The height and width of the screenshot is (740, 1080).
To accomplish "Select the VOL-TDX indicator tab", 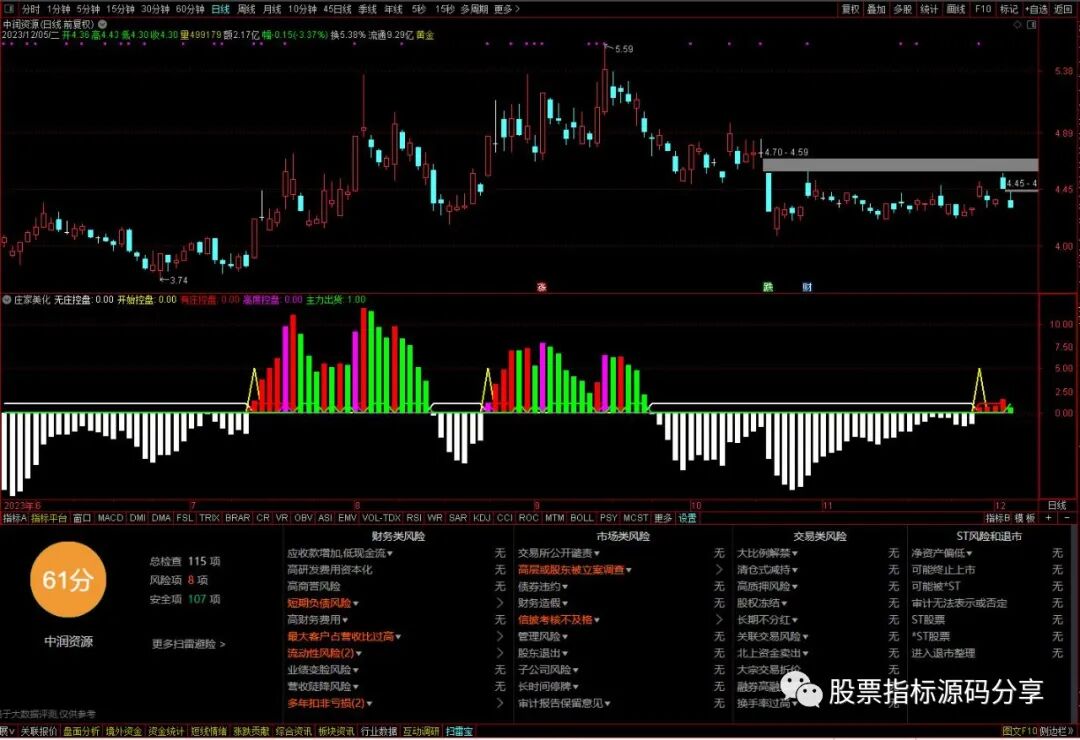I will [381, 518].
